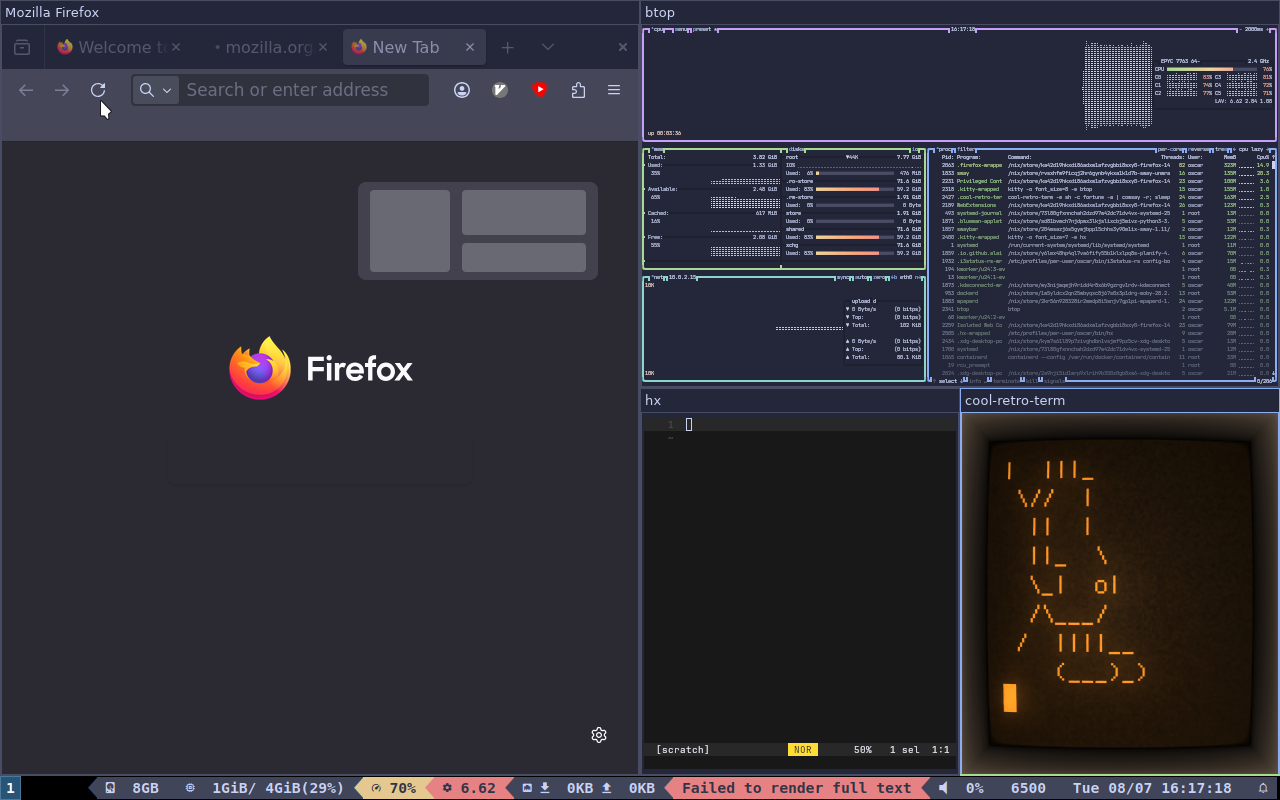Open the Firefox hamburger application menu
The image size is (1280, 800).
click(614, 90)
